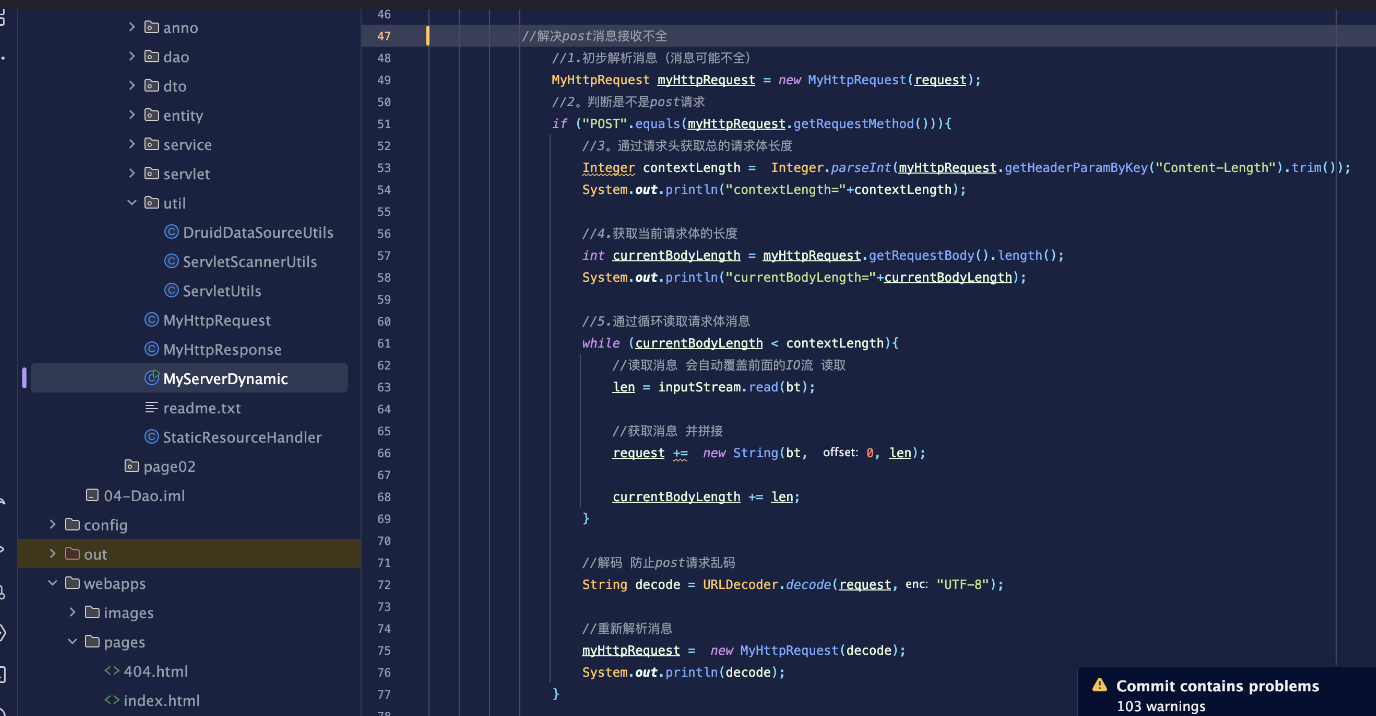Expand the entity package chevron
1376x716 pixels.
point(132,115)
